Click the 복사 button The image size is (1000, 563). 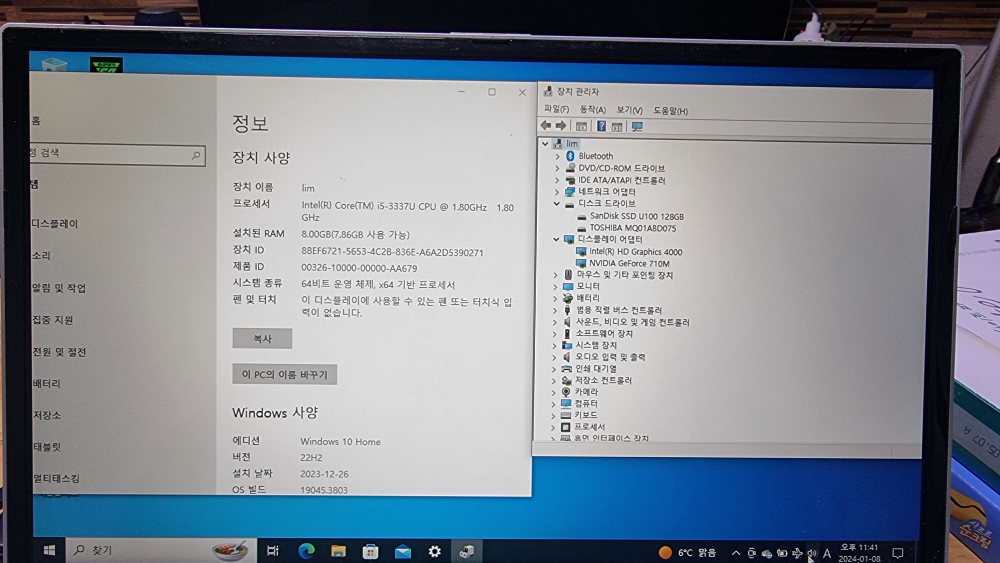tap(262, 339)
